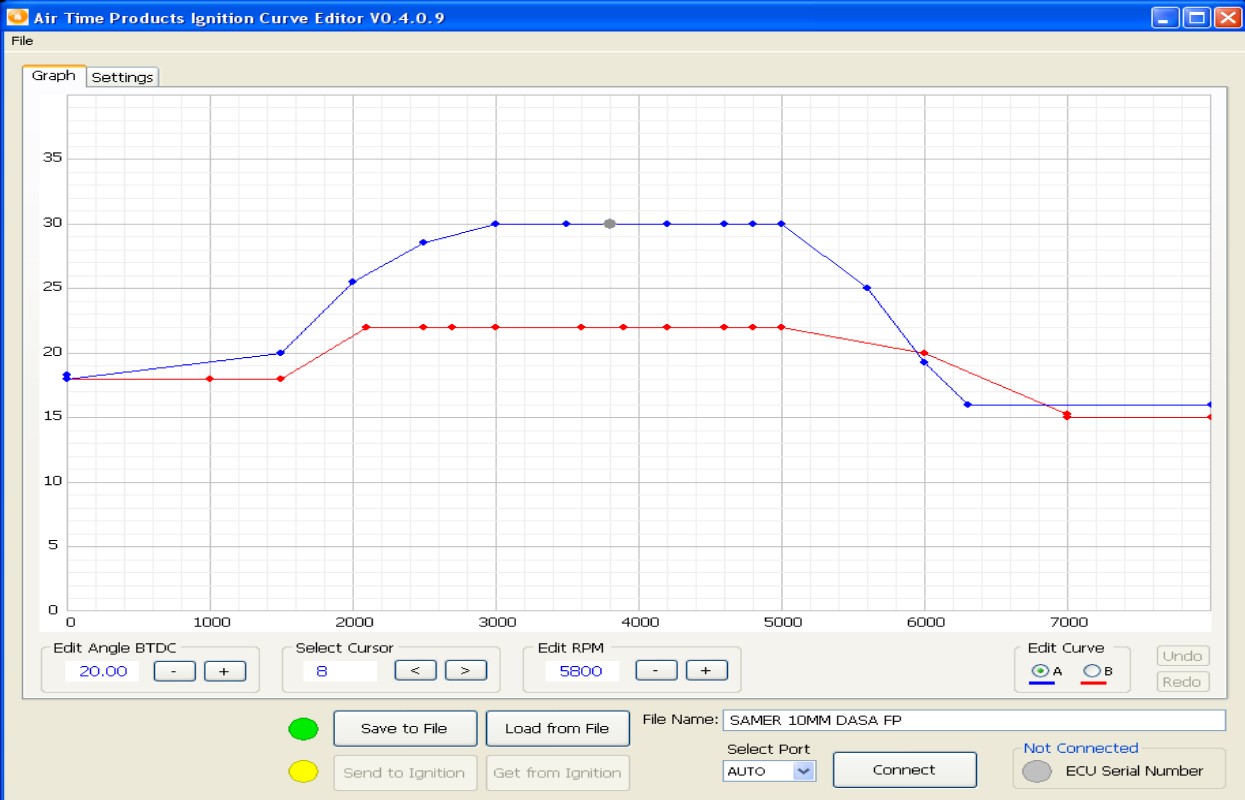Viewport: 1245px width, 800px height.
Task: Increase Edit RPM with plus button
Action: point(706,671)
